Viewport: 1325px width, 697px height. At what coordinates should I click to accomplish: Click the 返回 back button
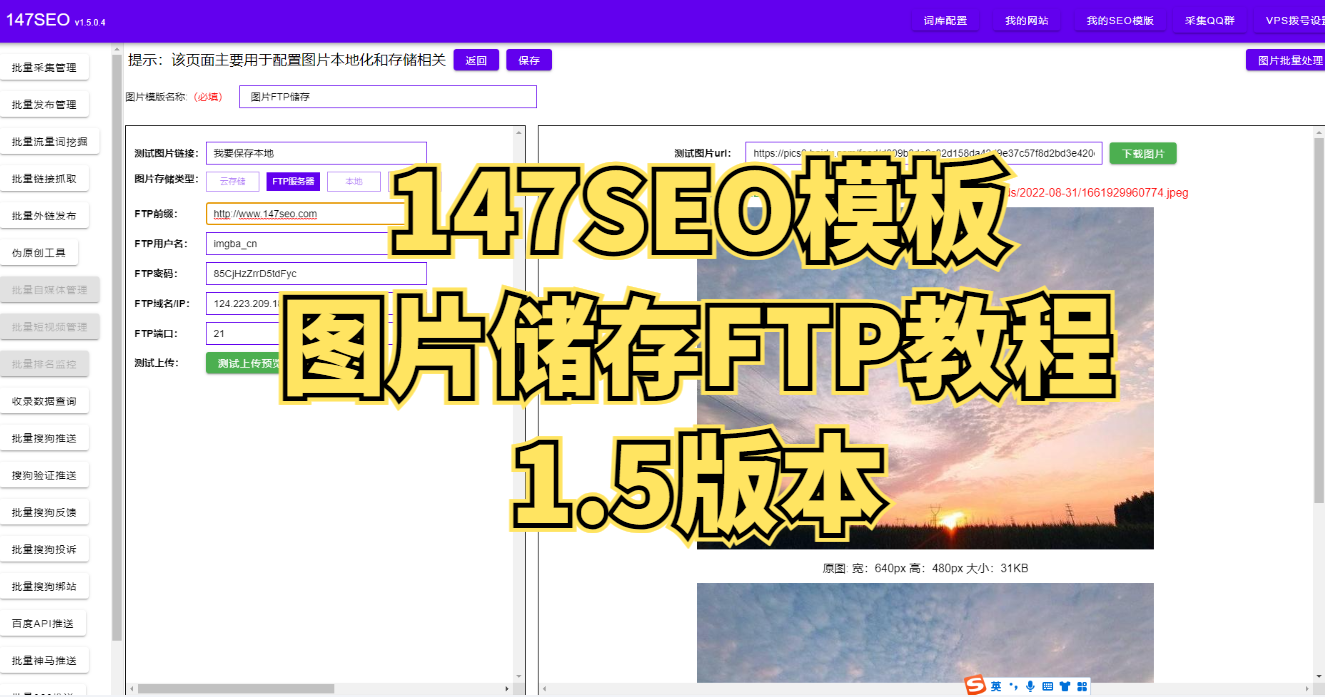tap(476, 60)
